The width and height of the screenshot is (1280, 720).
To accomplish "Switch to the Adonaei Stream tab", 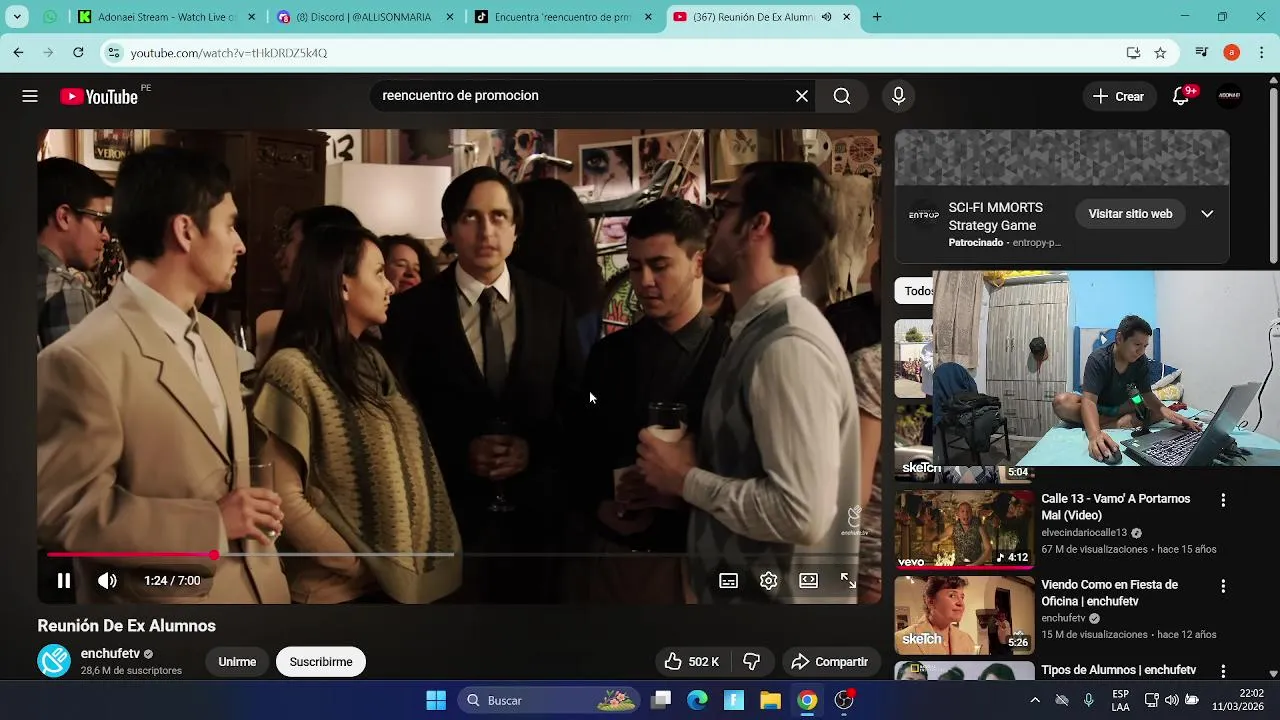I will (x=167, y=17).
